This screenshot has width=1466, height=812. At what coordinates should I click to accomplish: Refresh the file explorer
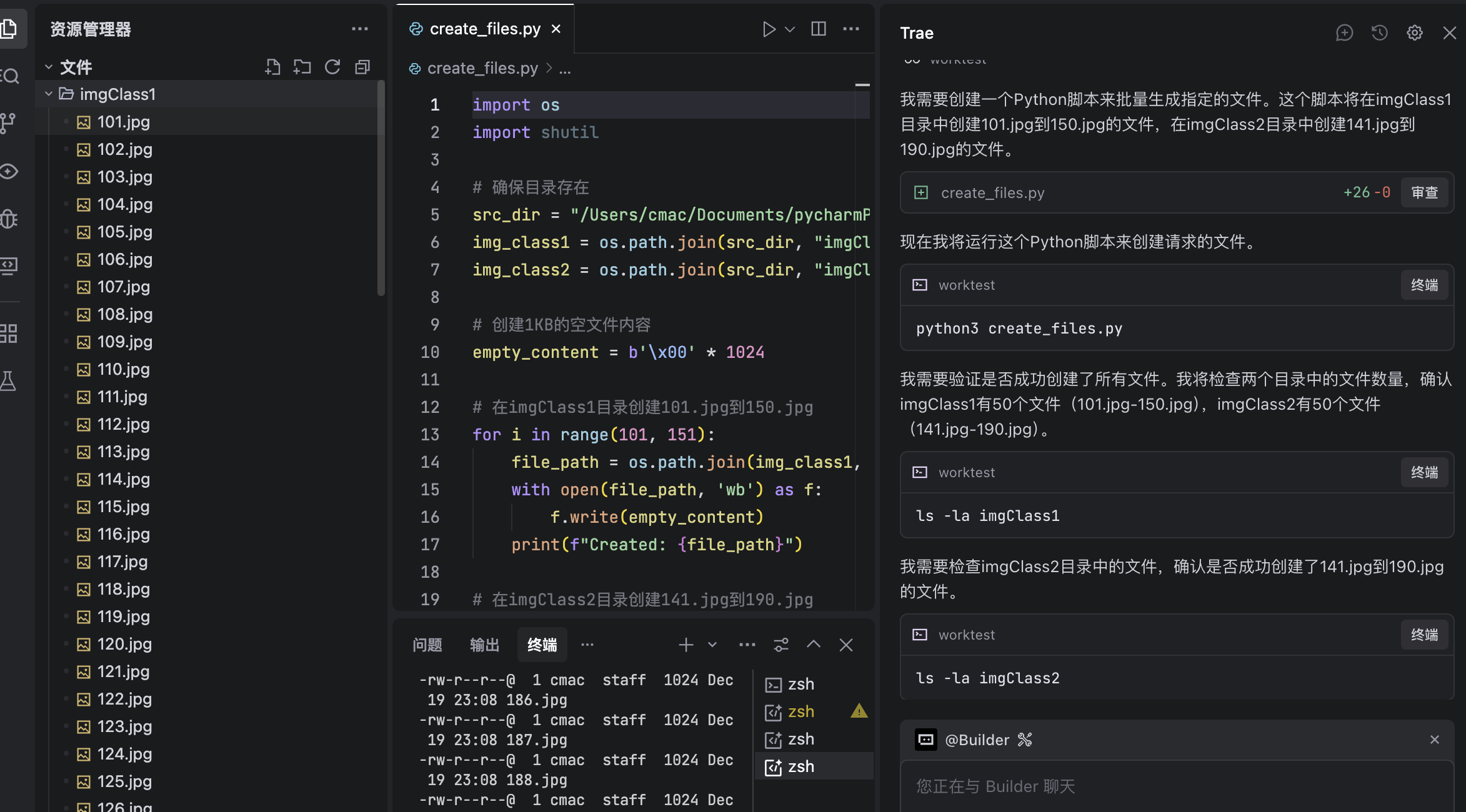tap(332, 67)
